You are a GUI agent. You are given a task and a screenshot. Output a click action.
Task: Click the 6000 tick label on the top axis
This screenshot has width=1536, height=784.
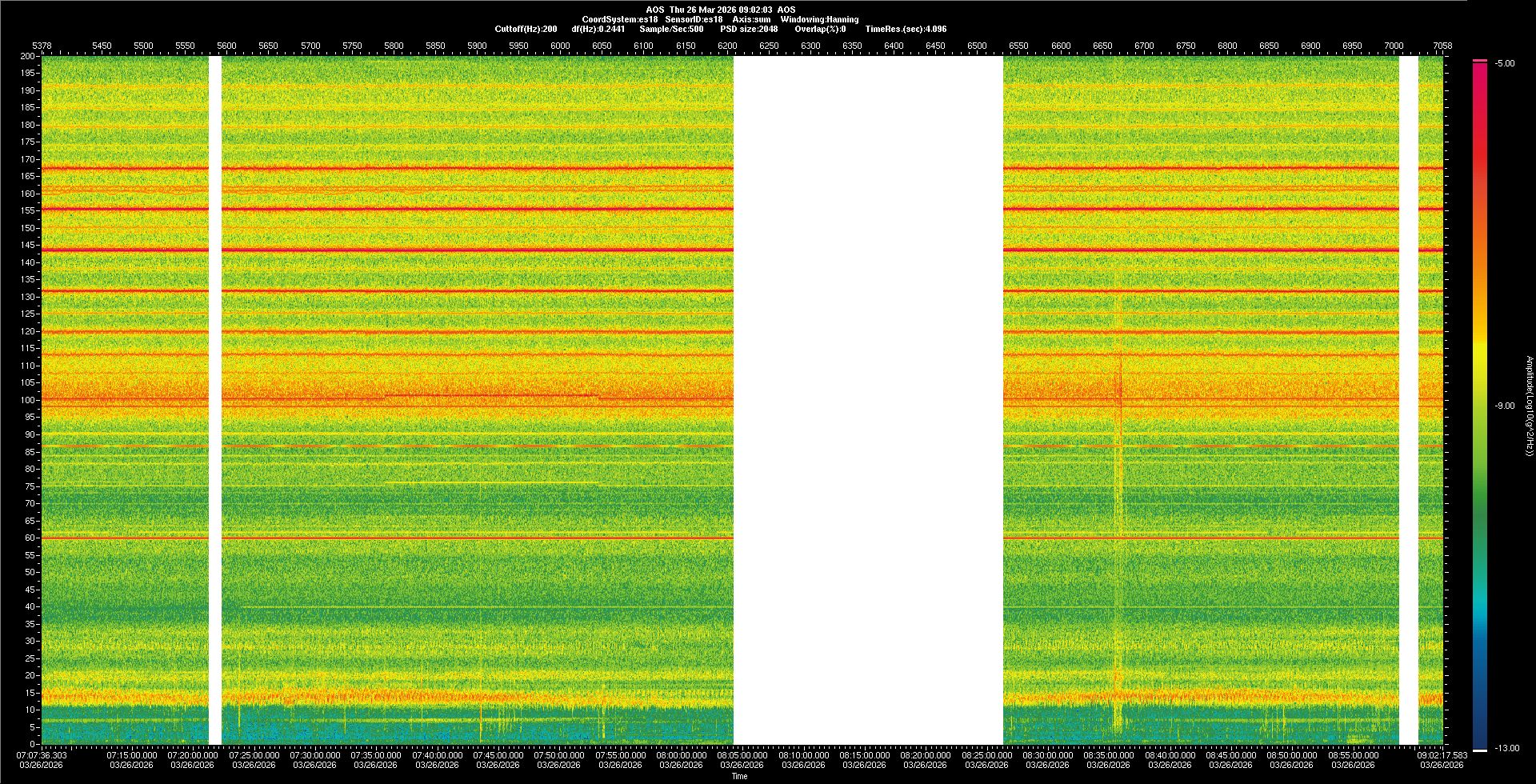(x=560, y=46)
